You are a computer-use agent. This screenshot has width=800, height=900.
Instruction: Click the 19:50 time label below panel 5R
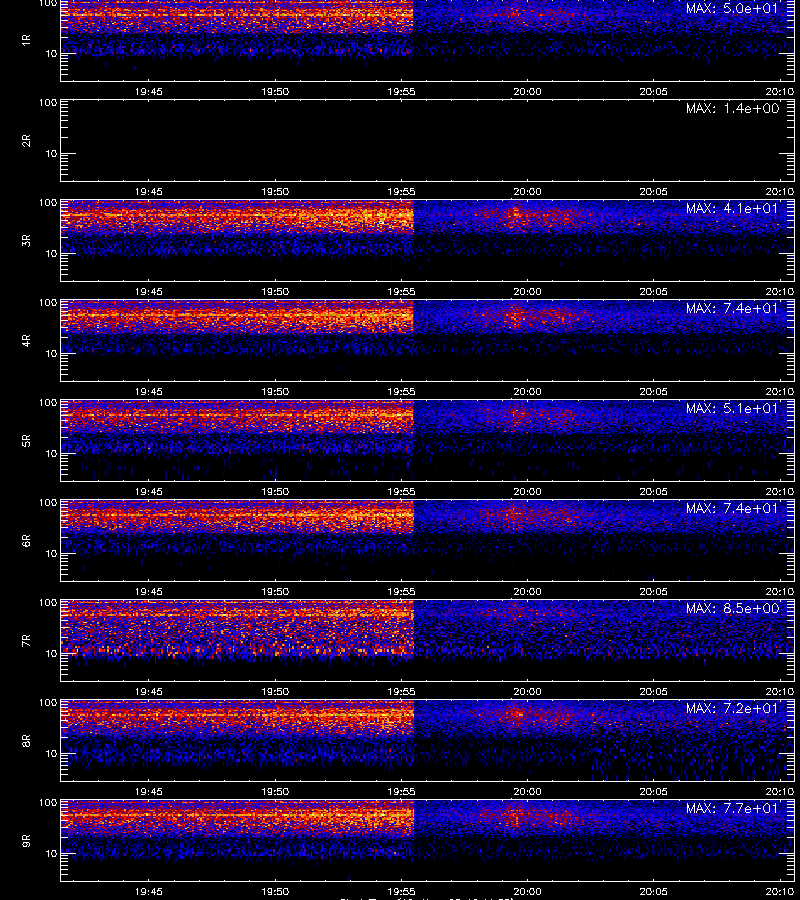tap(275, 492)
